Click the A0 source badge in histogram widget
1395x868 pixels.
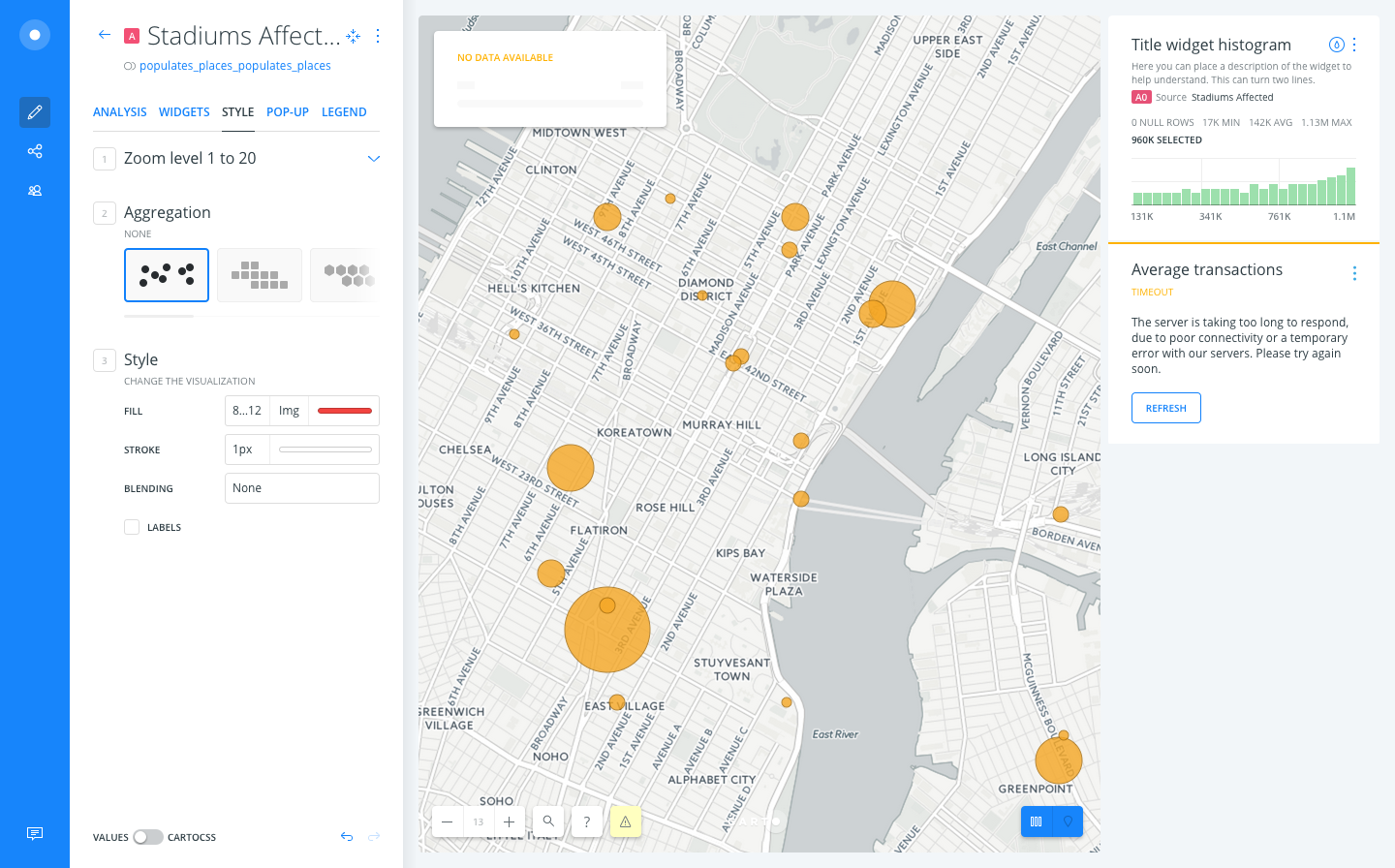[x=1141, y=97]
